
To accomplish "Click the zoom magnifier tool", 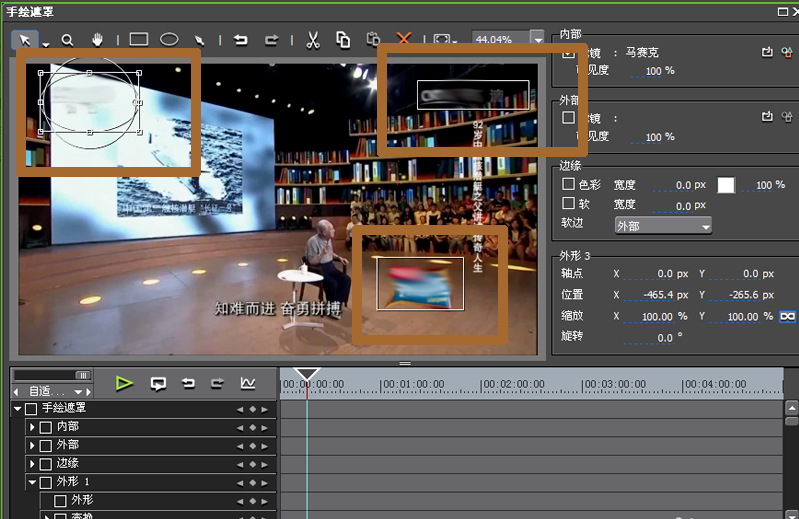I will click(x=68, y=40).
